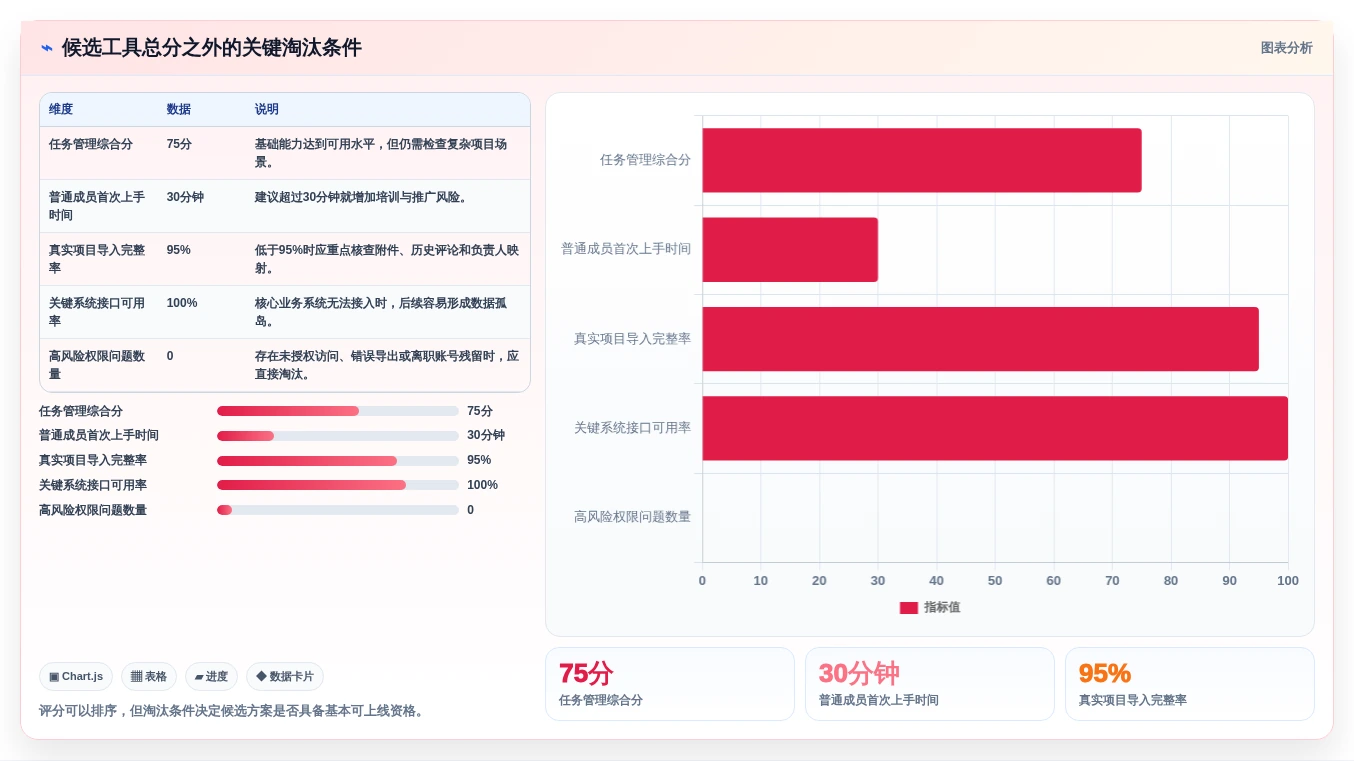Click the axis tick label 50
Viewport: 1354px width, 761px height.
[995, 581]
